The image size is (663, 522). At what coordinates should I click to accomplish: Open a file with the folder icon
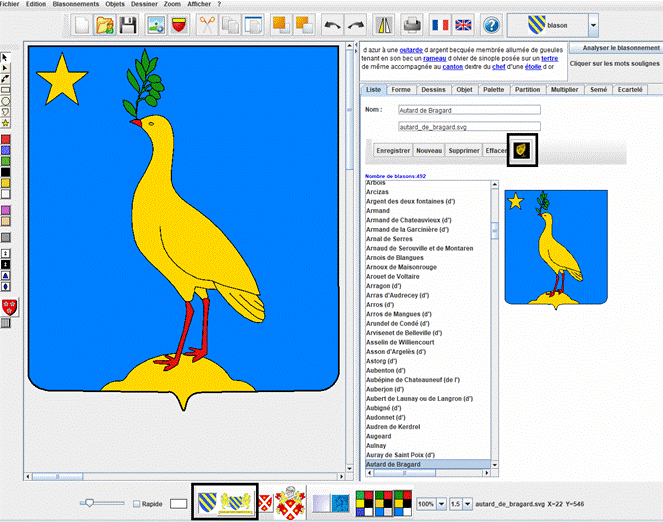point(106,24)
